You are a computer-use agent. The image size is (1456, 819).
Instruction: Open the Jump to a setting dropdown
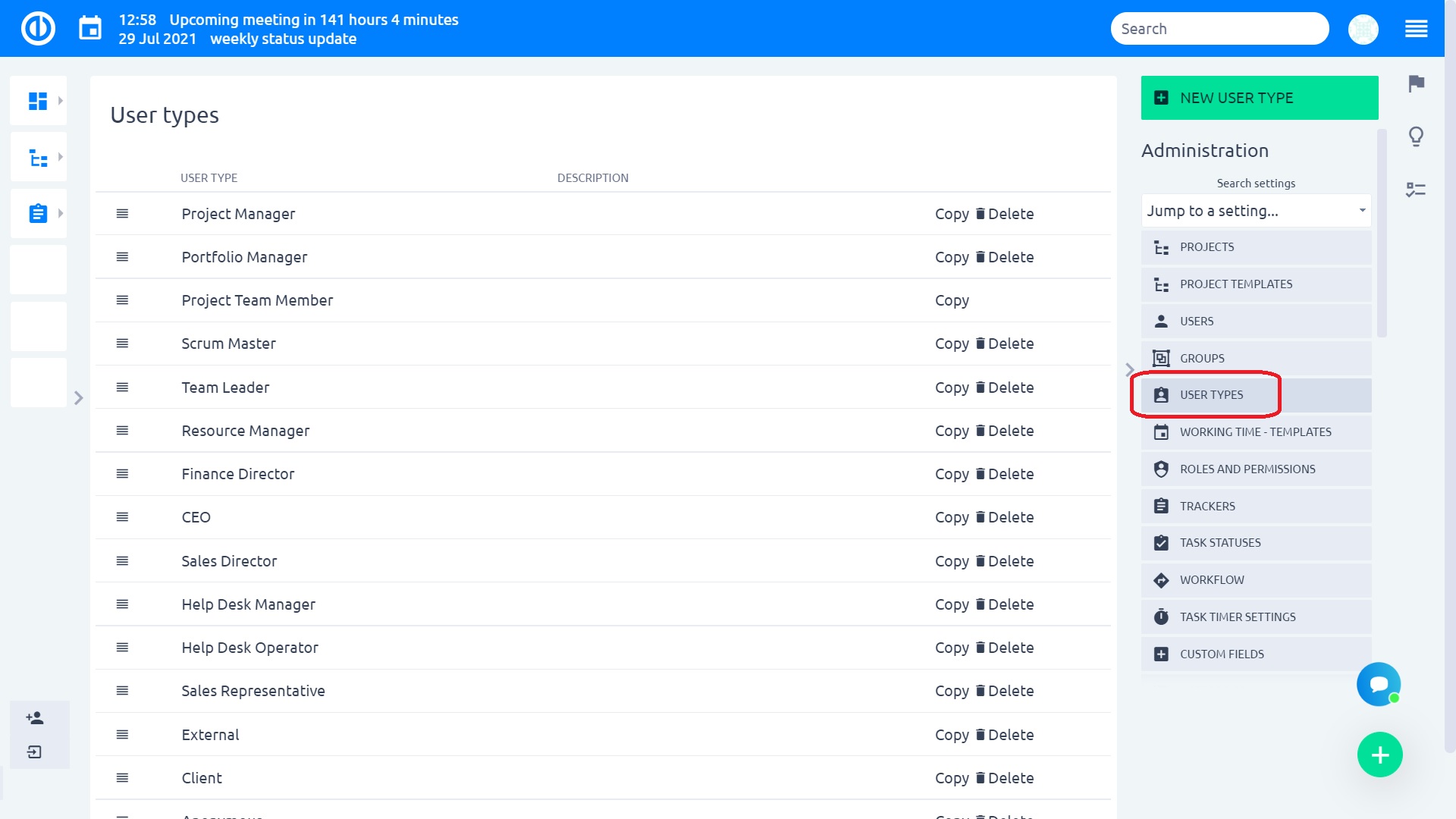(1255, 211)
